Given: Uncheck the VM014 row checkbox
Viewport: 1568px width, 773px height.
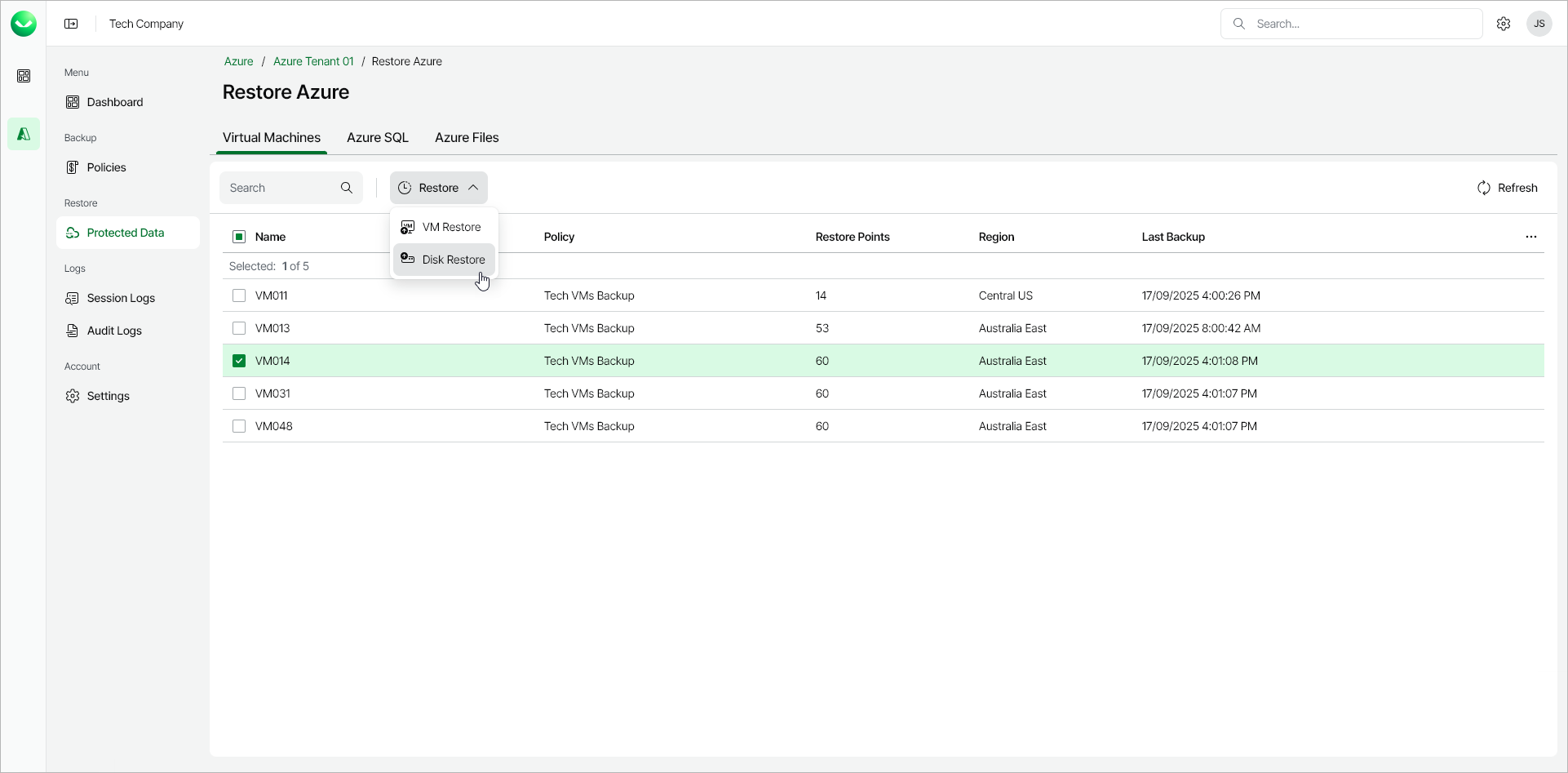Looking at the screenshot, I should [239, 361].
